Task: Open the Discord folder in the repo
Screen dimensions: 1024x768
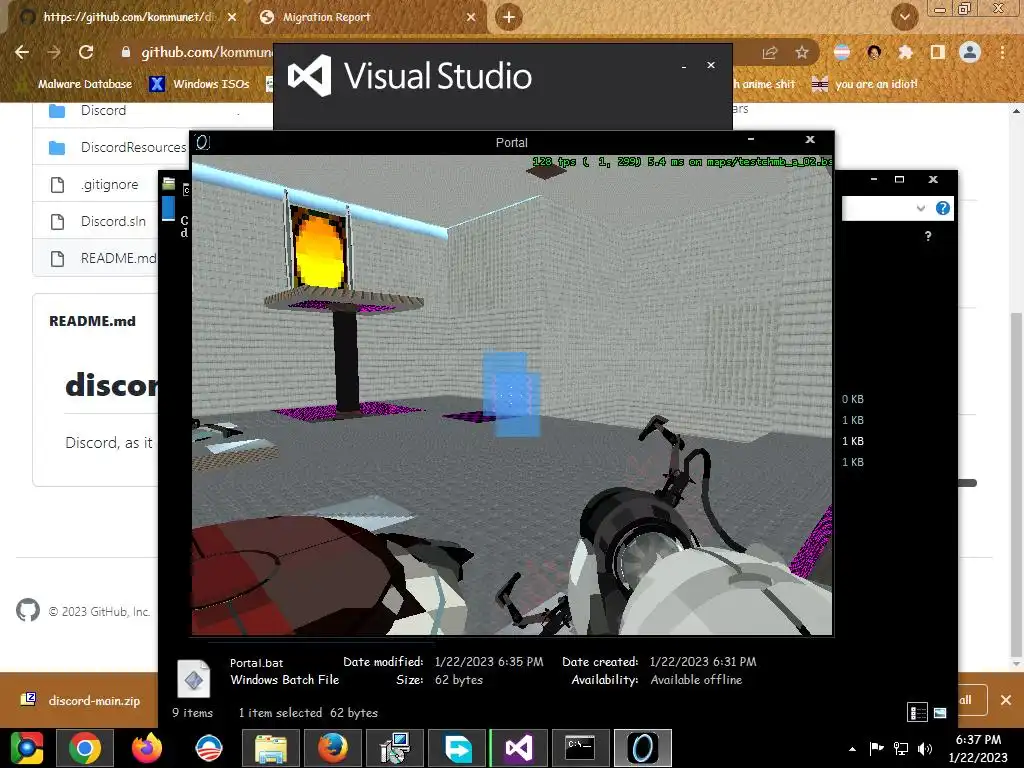Action: click(x=103, y=110)
